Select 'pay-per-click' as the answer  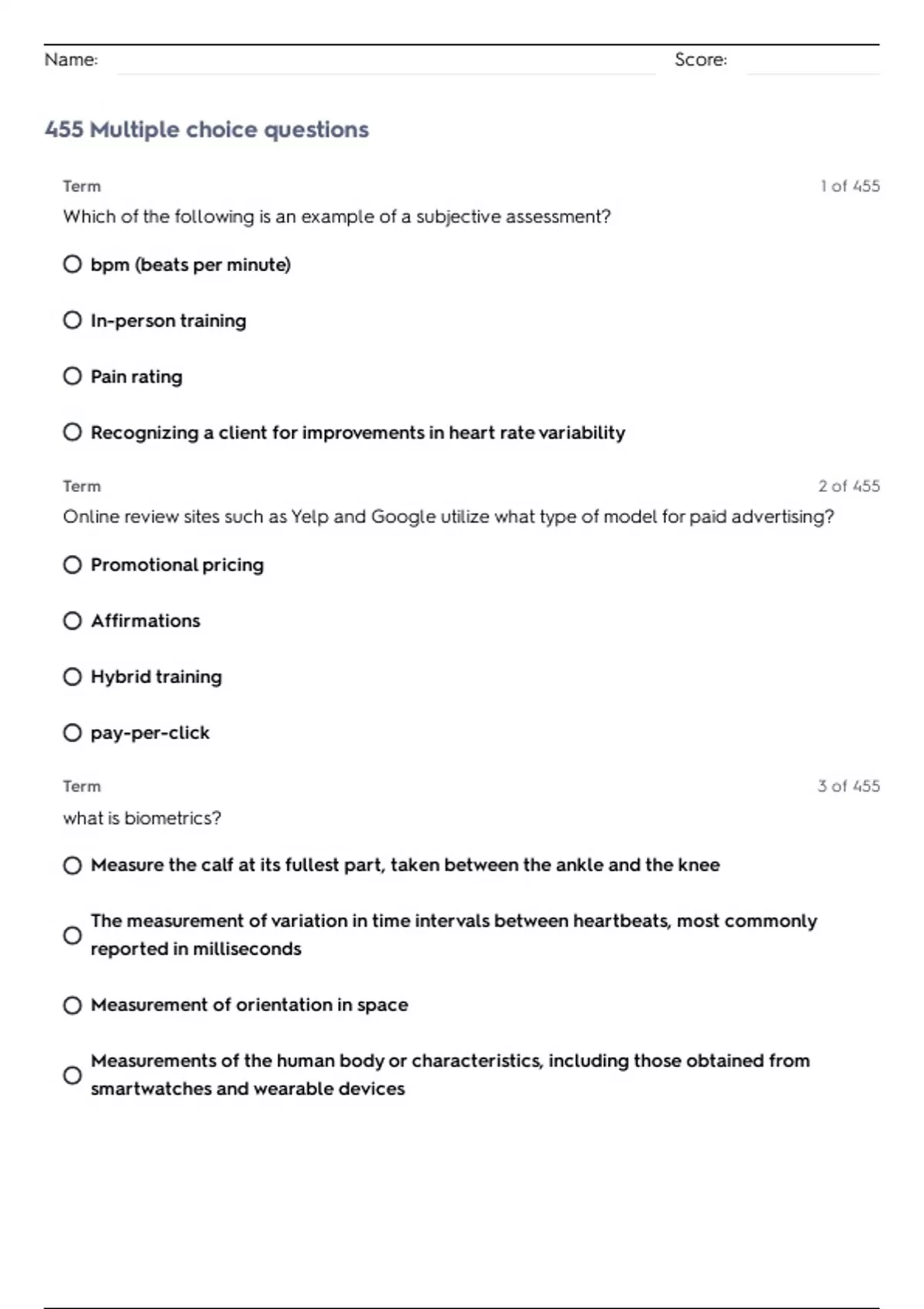click(x=72, y=732)
